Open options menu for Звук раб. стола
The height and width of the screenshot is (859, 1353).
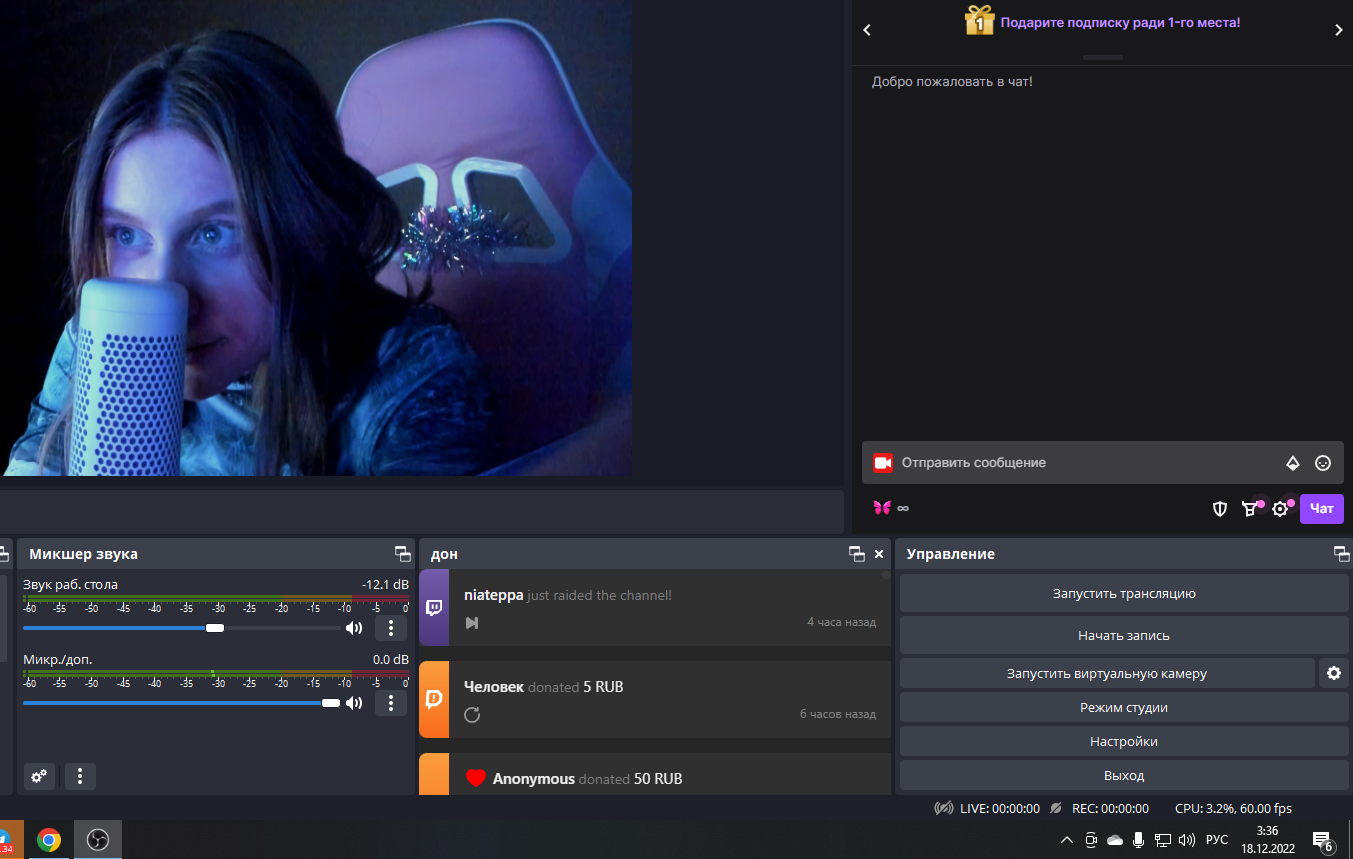pyautogui.click(x=390, y=628)
